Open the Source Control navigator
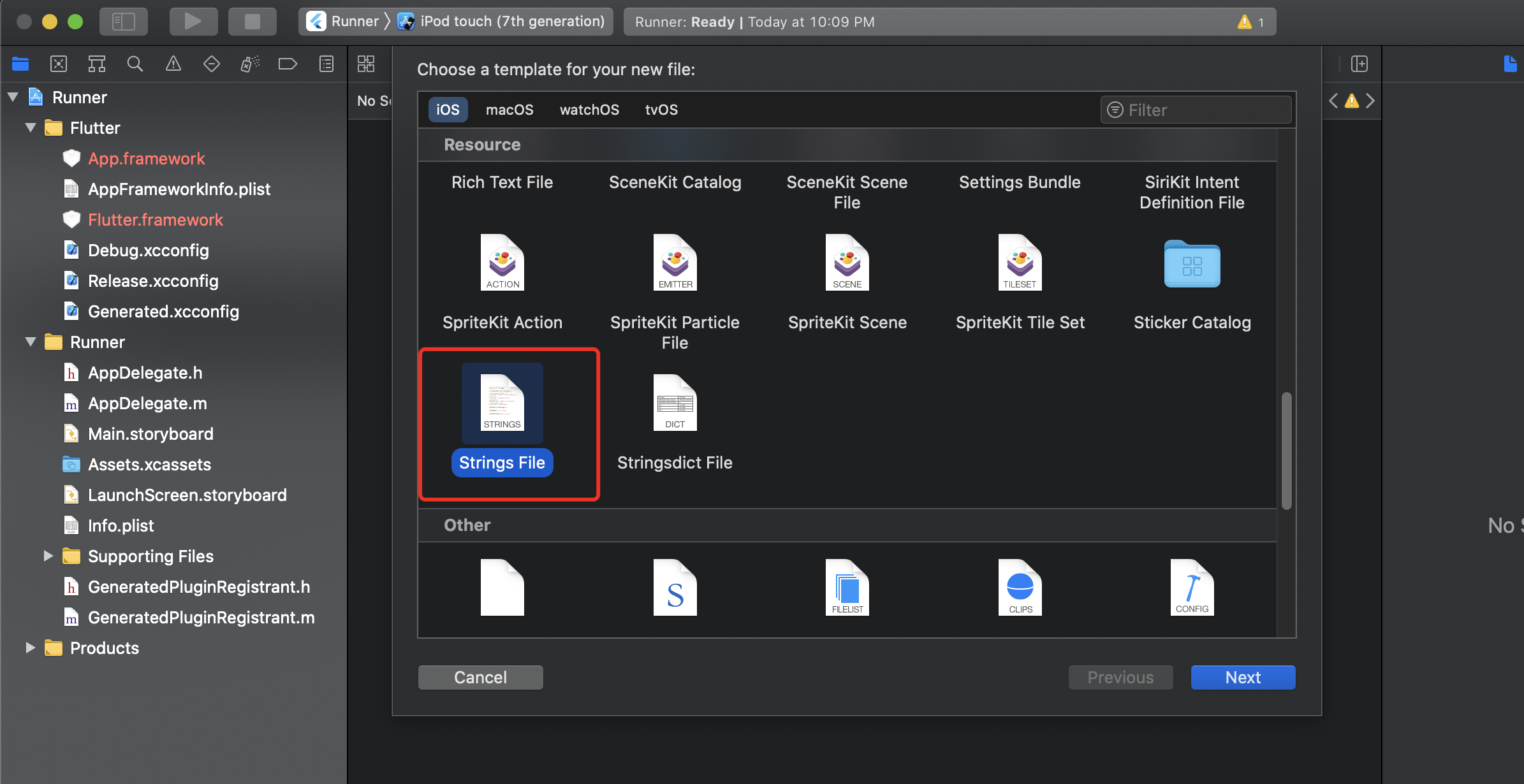Screen dimensions: 1524x784 [x=59, y=64]
